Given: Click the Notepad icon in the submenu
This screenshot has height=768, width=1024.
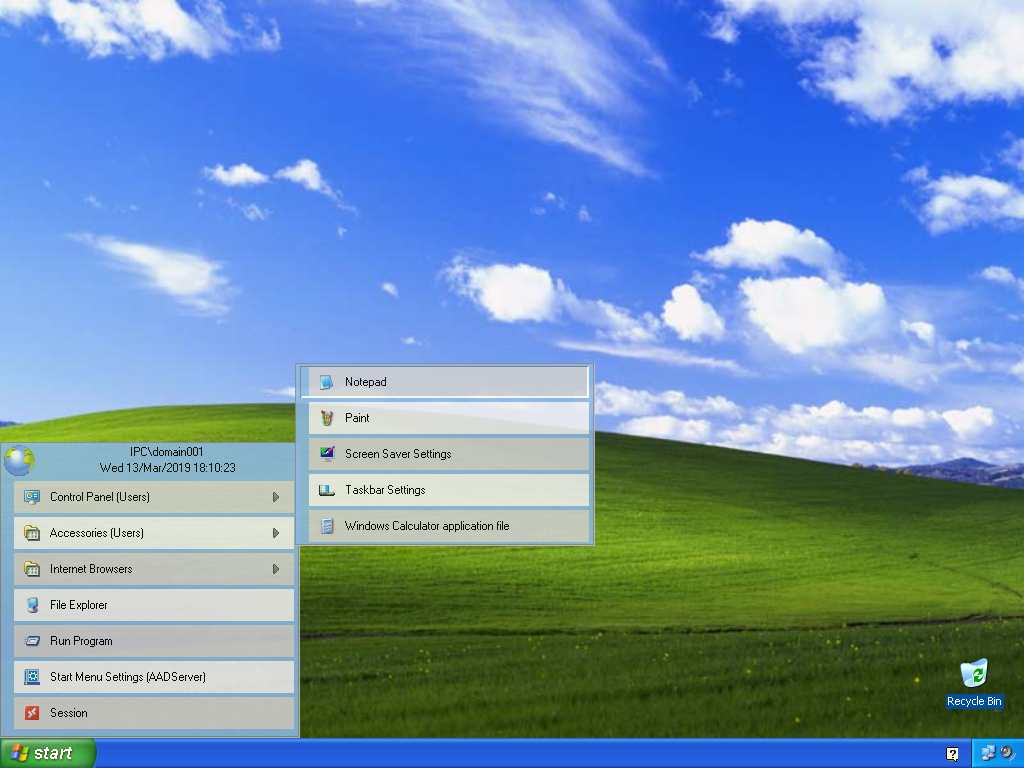Looking at the screenshot, I should (326, 382).
